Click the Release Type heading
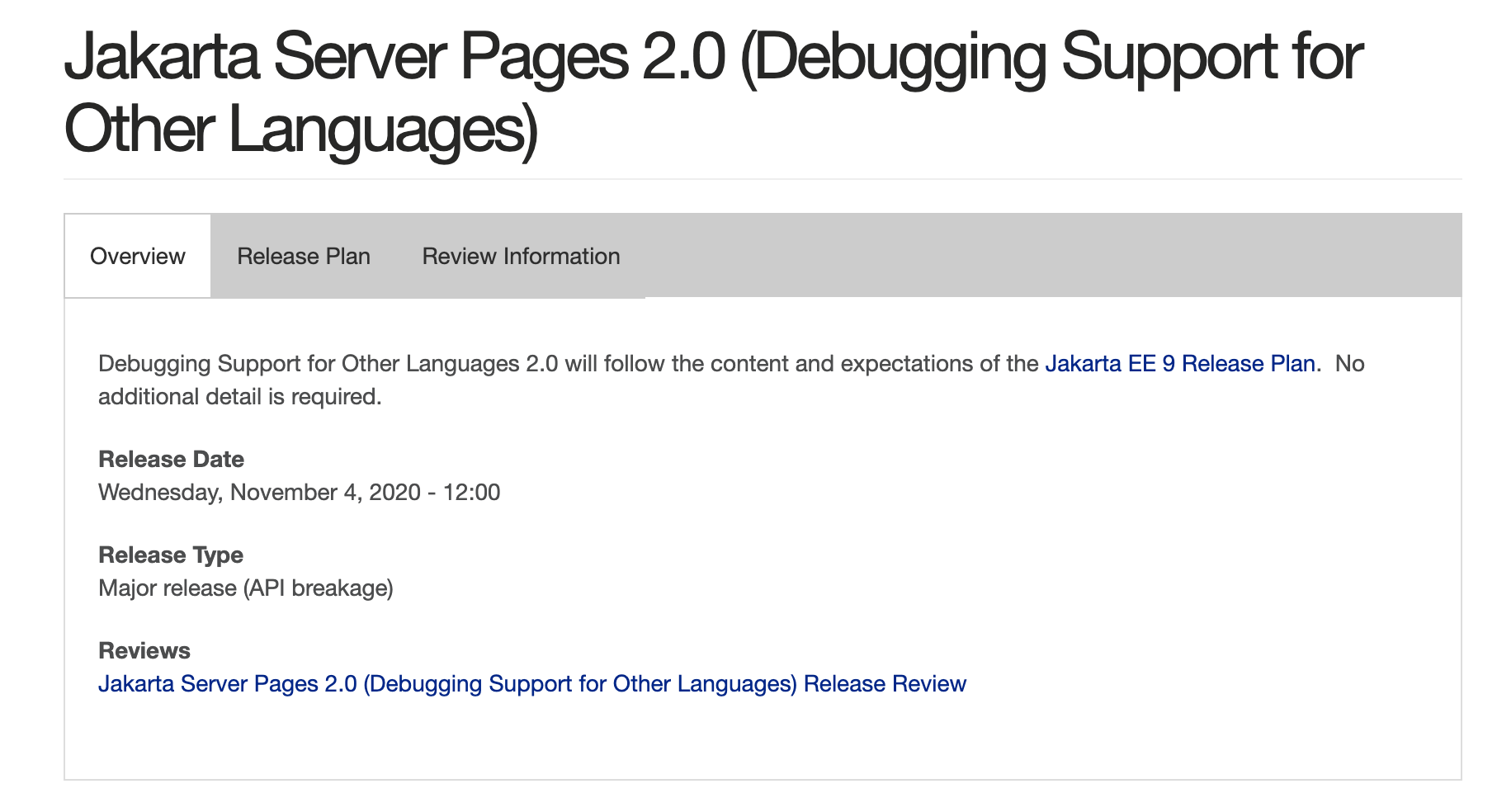Viewport: 1497px width, 812px height. point(170,555)
